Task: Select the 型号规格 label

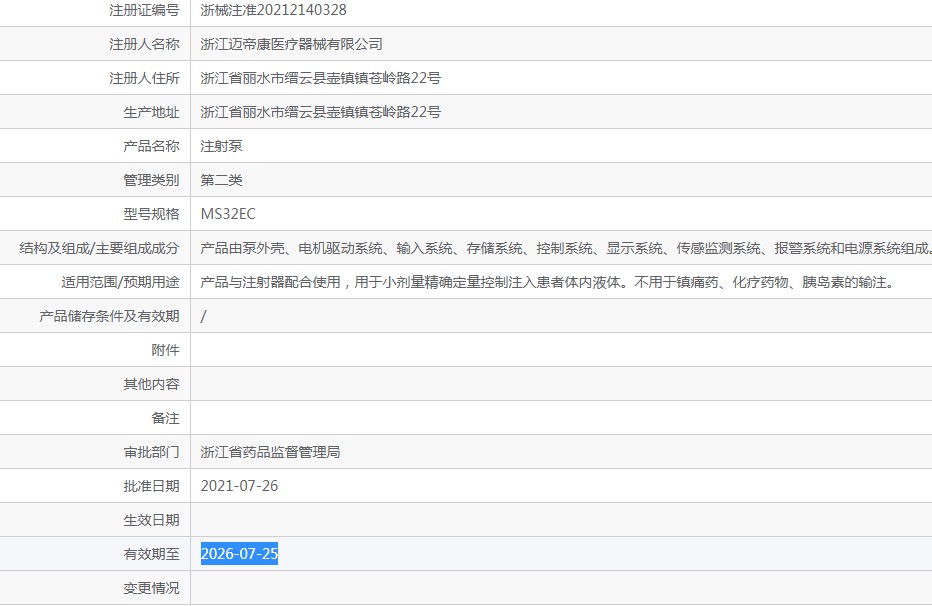Action: click(151, 214)
